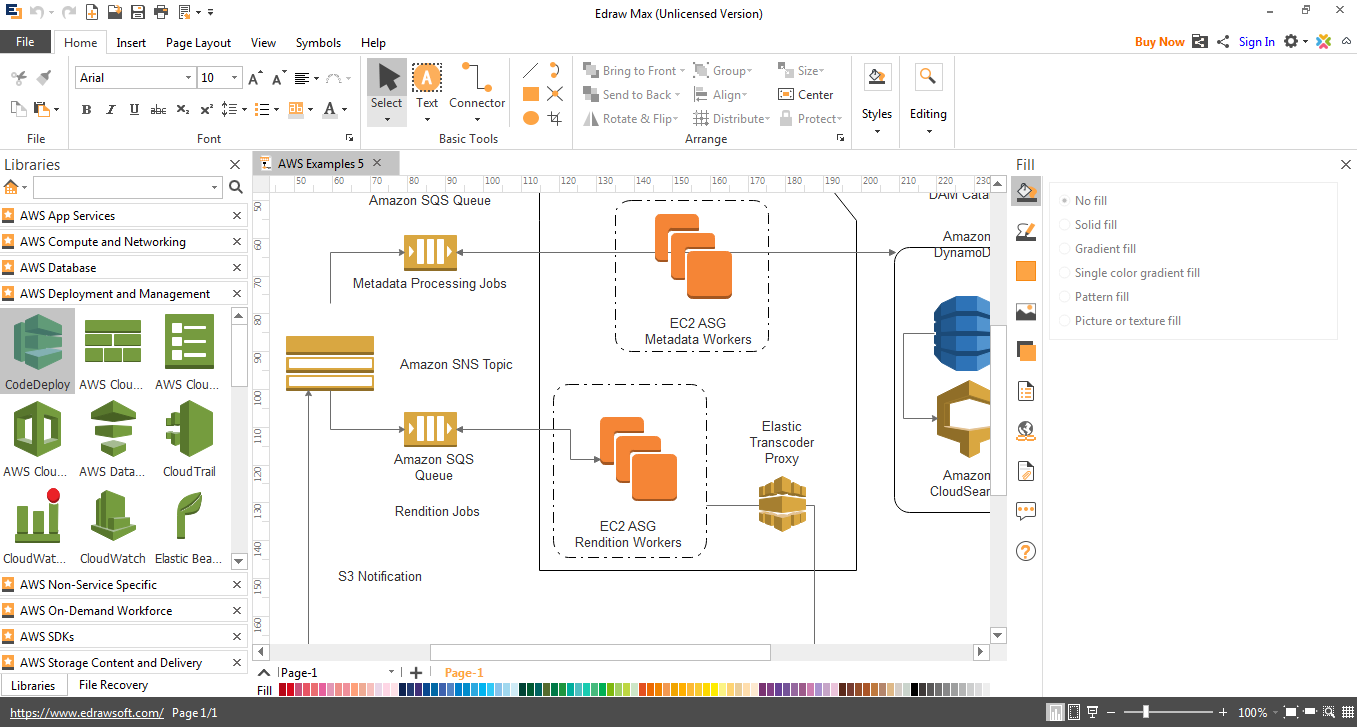Image resolution: width=1357 pixels, height=727 pixels.
Task: Toggle subscript formatting
Action: pos(182,109)
